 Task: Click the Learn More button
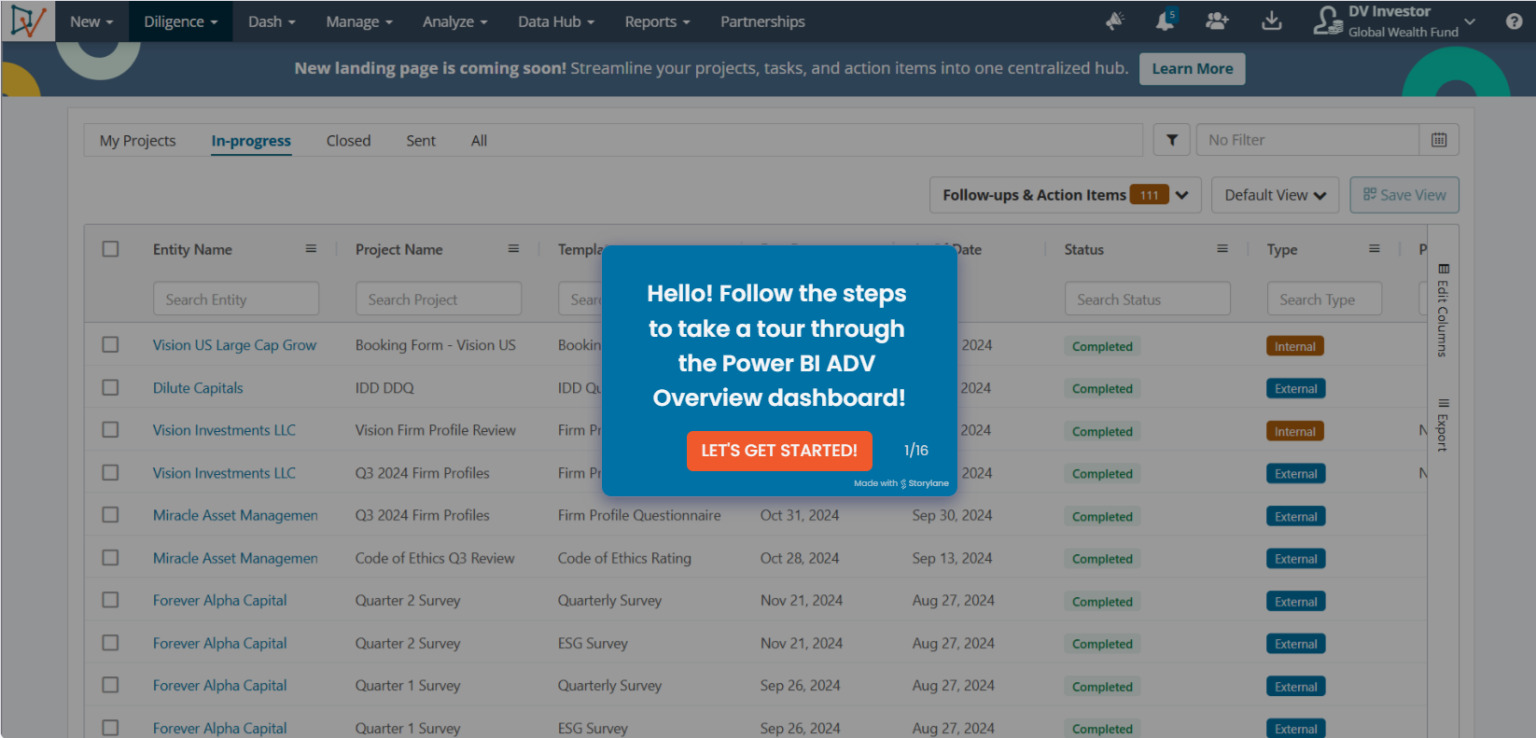pyautogui.click(x=1192, y=69)
